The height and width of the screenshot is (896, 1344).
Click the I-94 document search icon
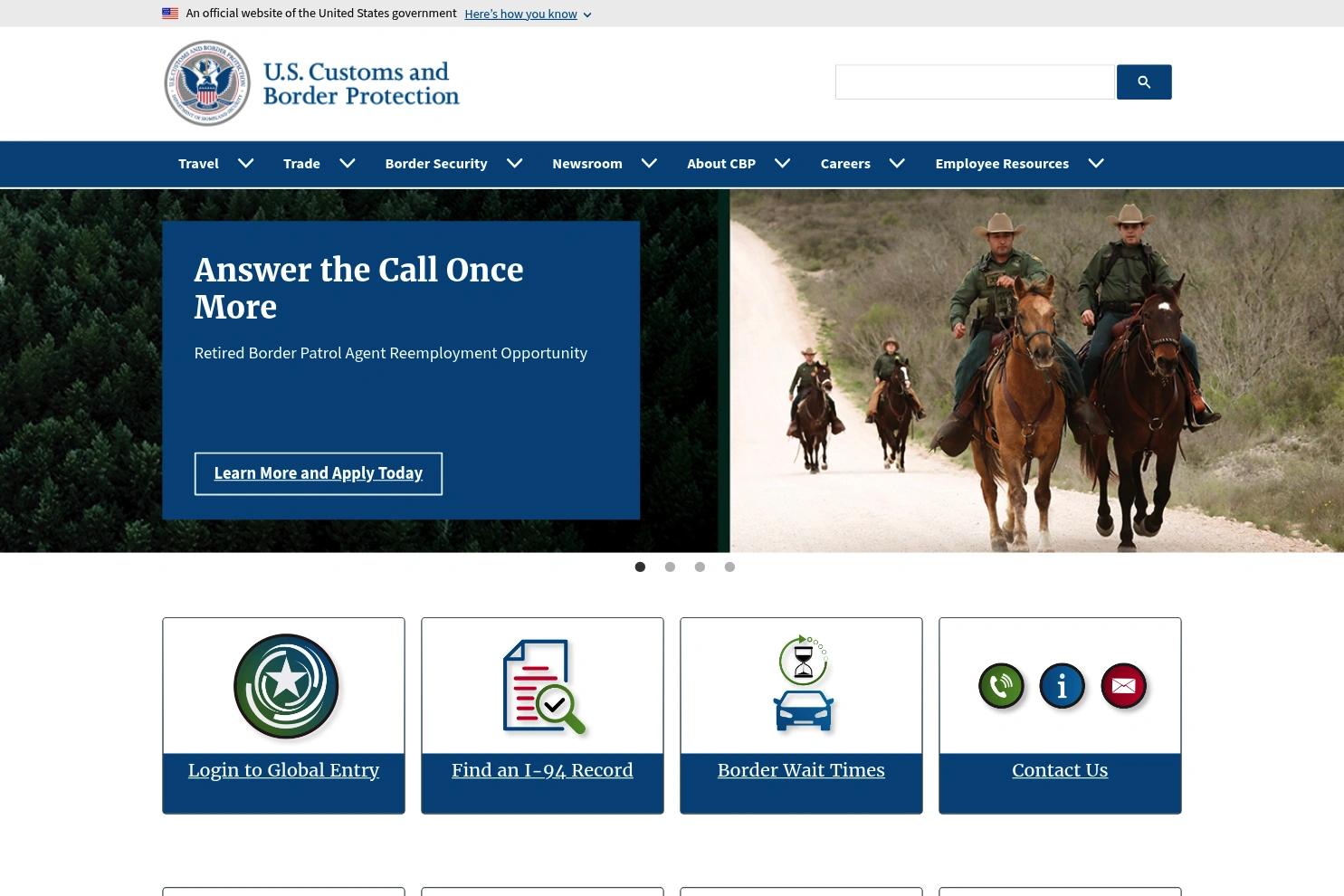point(544,686)
